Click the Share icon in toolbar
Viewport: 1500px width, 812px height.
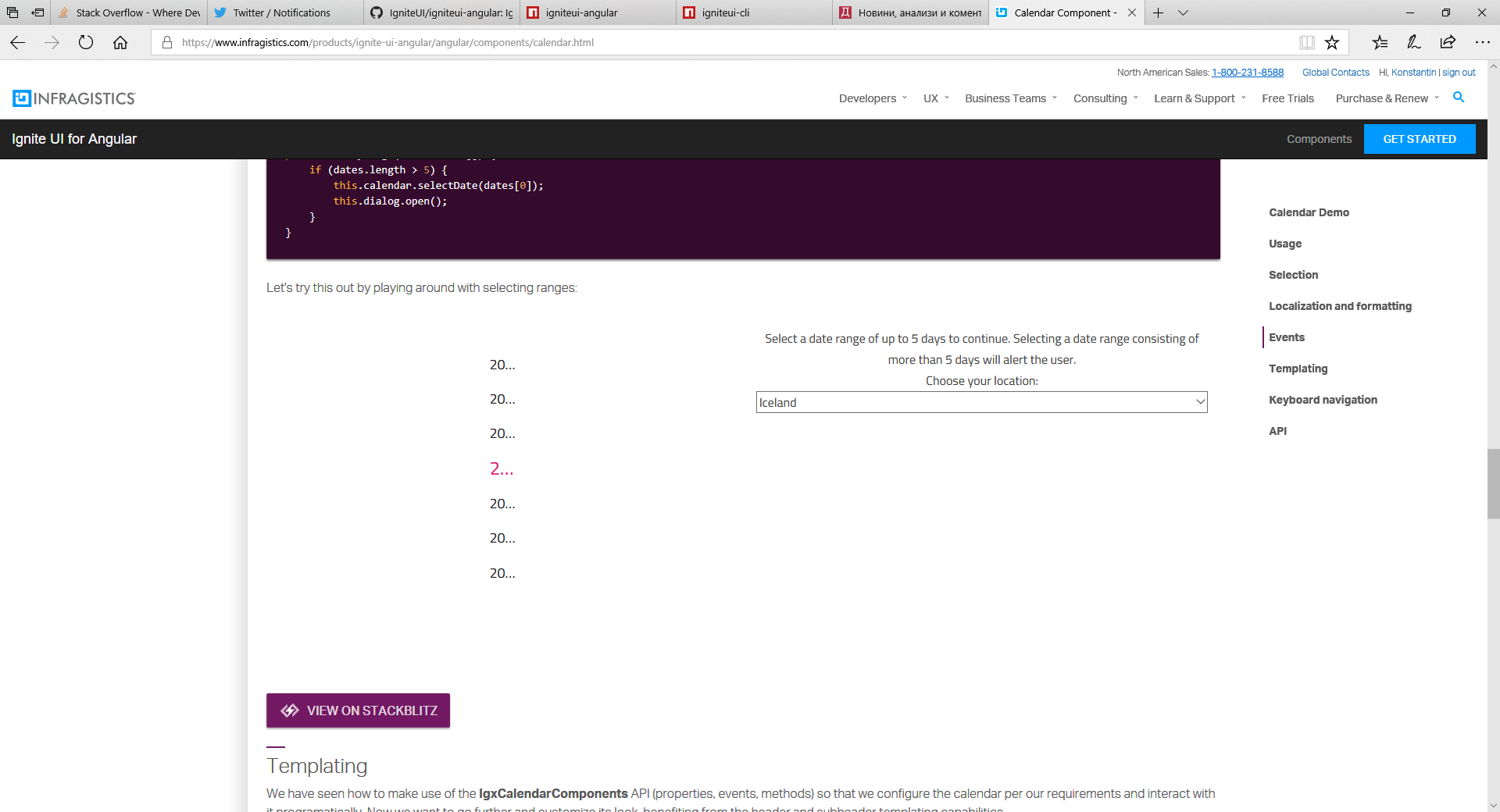pos(1448,43)
